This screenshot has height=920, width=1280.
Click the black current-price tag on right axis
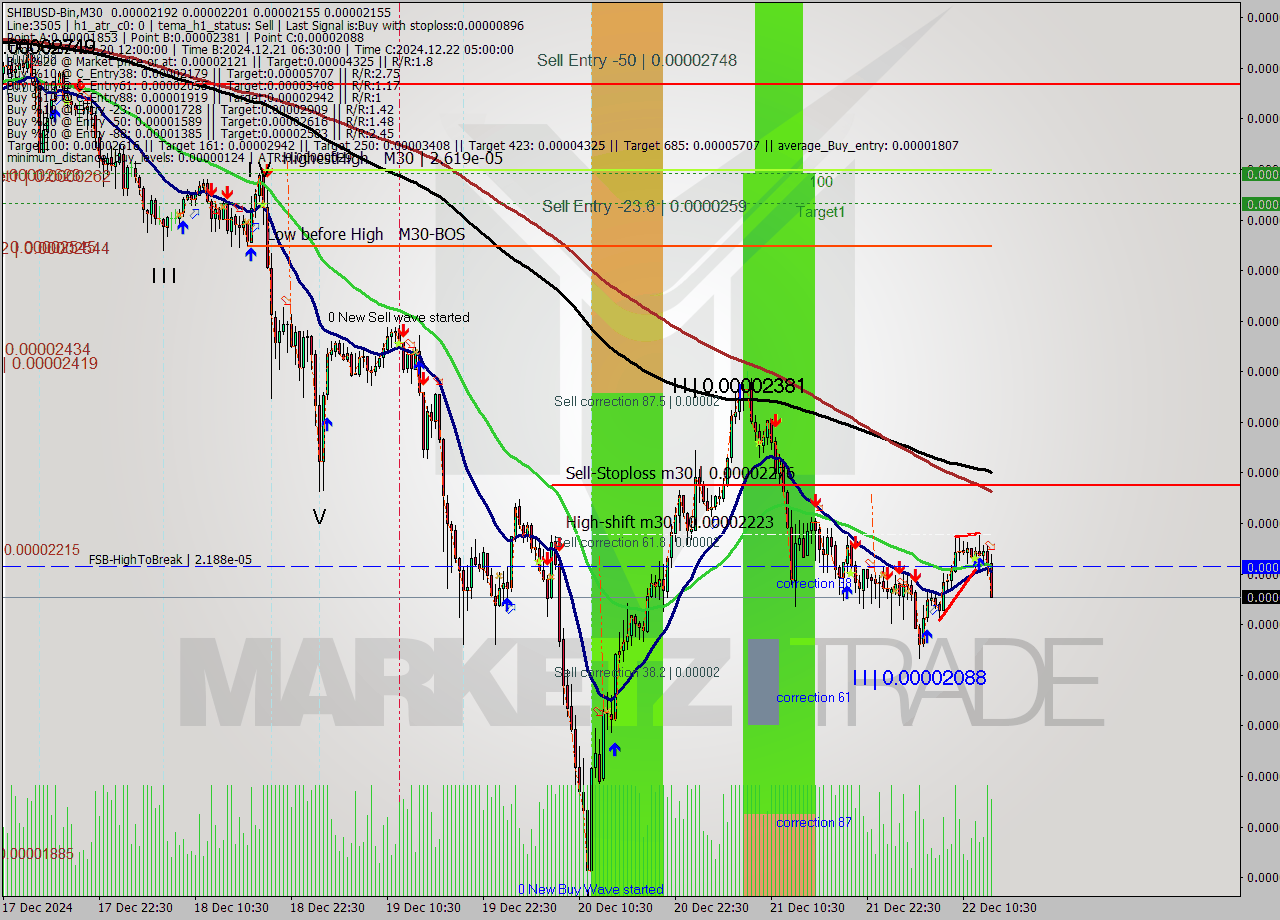(1260, 597)
